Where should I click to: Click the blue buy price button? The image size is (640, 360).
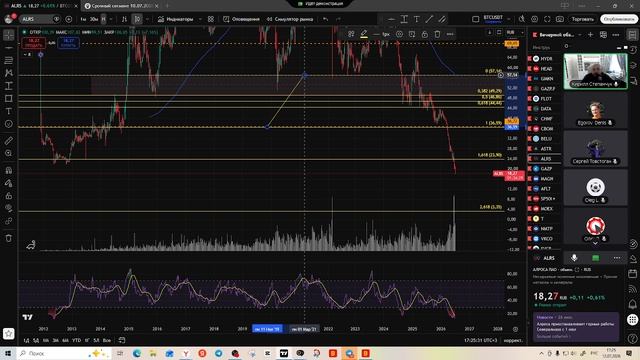68,43
